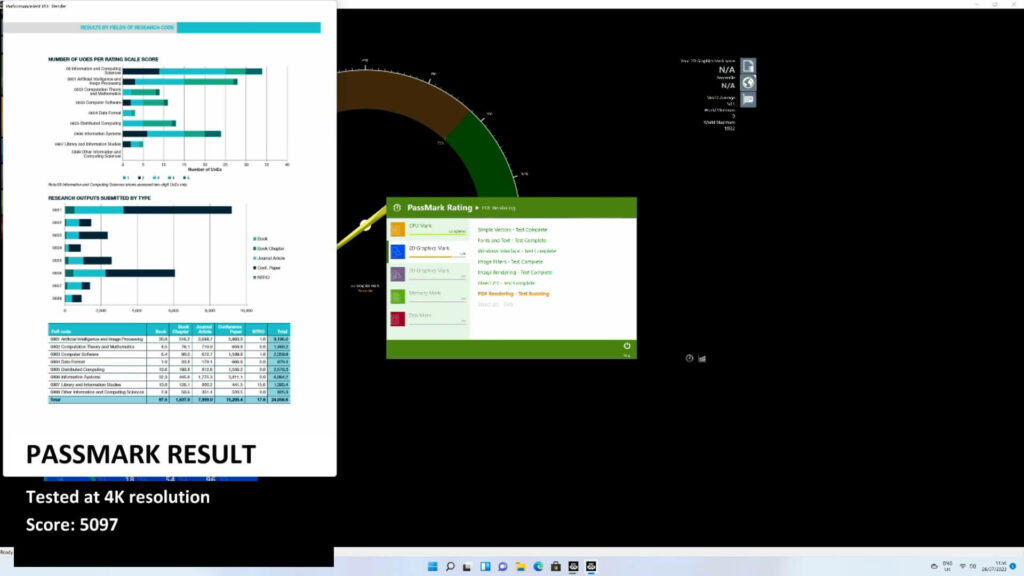Select the Disk Mark label
Viewport: 1024px width, 576px height.
[x=420, y=315]
